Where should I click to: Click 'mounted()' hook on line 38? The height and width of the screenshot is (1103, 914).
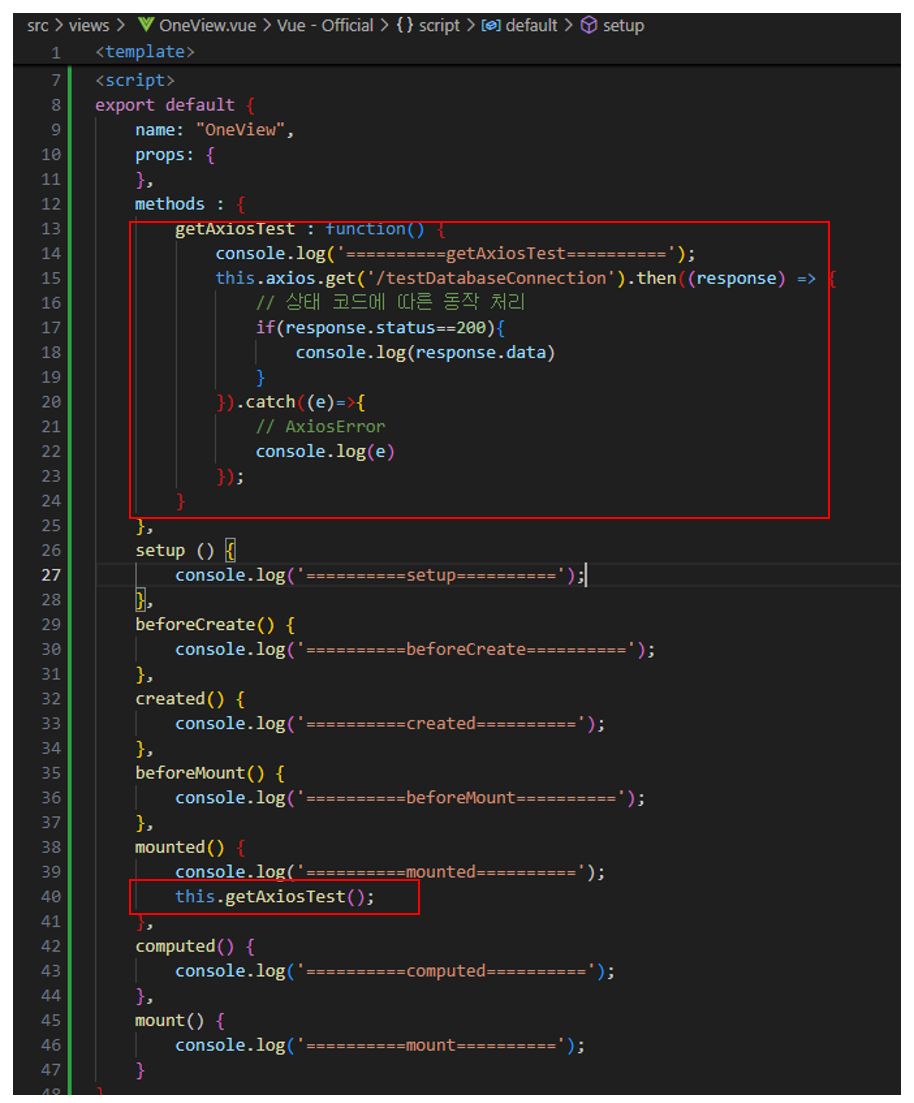point(179,848)
